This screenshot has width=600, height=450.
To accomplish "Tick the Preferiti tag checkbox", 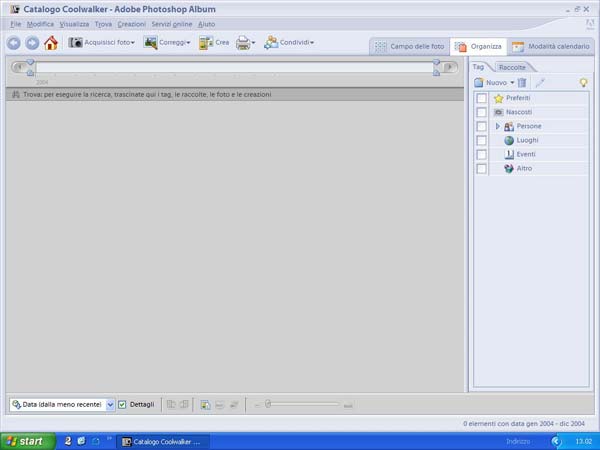I will coord(481,98).
